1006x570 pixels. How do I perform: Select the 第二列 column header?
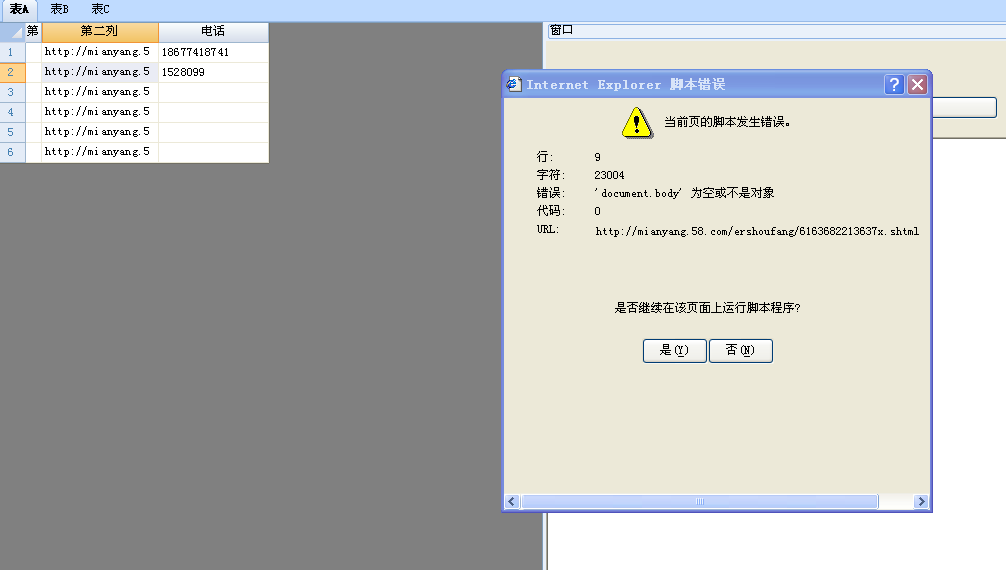99,31
